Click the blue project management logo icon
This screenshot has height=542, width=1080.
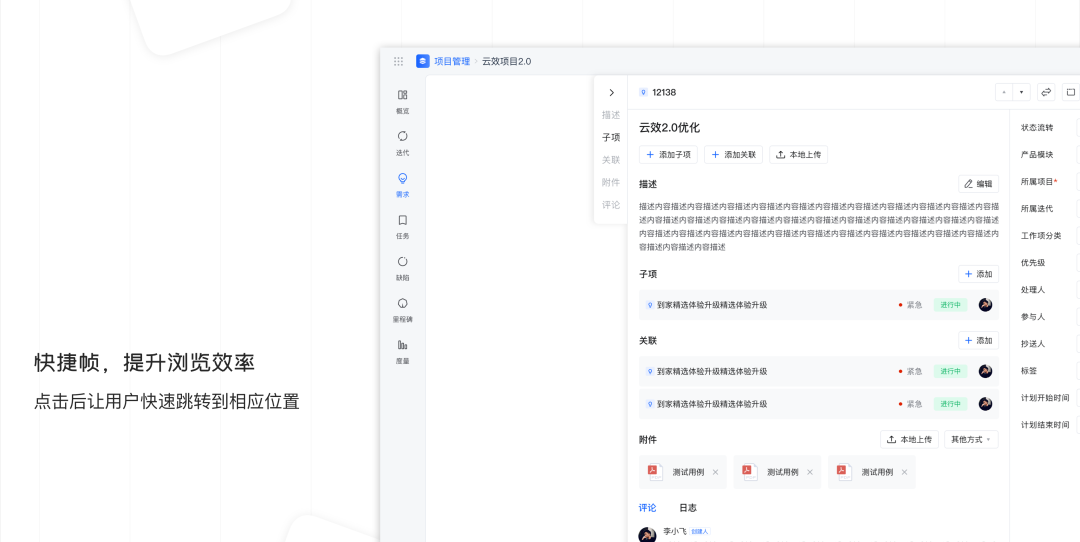(x=423, y=61)
